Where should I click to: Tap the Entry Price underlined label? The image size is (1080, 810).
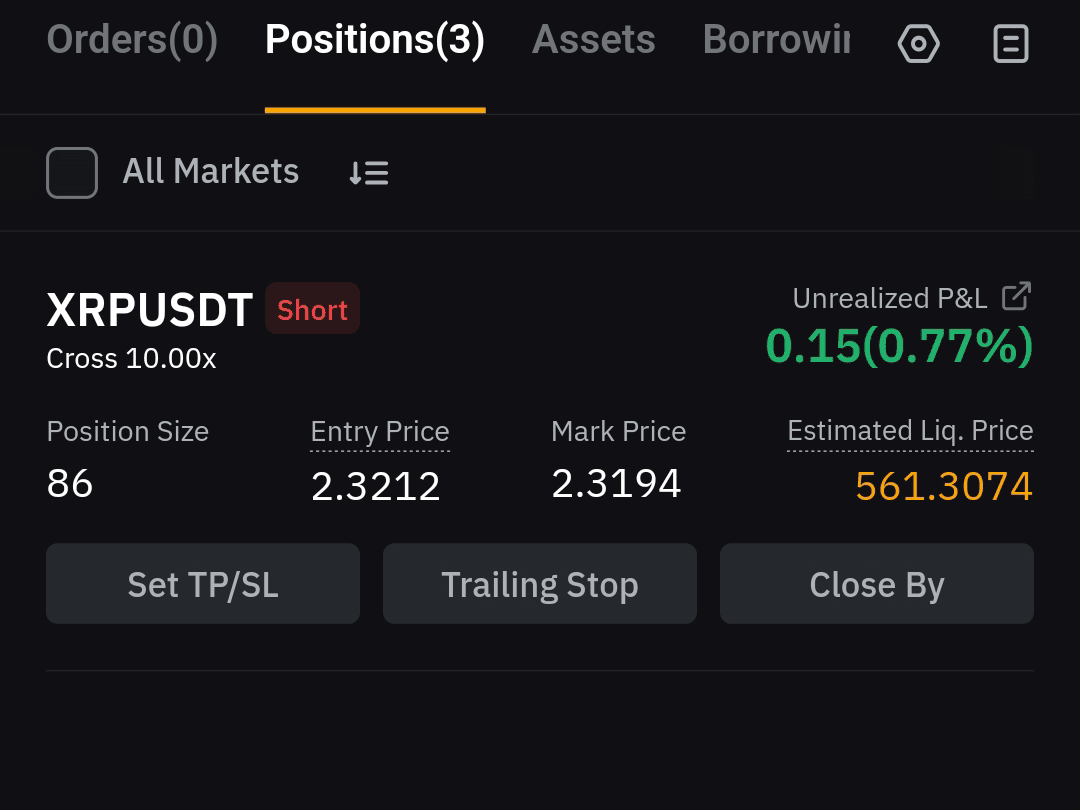point(380,432)
